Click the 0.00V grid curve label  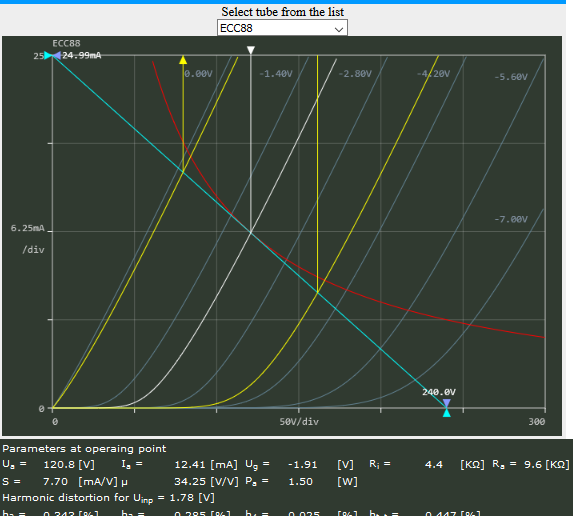(198, 74)
